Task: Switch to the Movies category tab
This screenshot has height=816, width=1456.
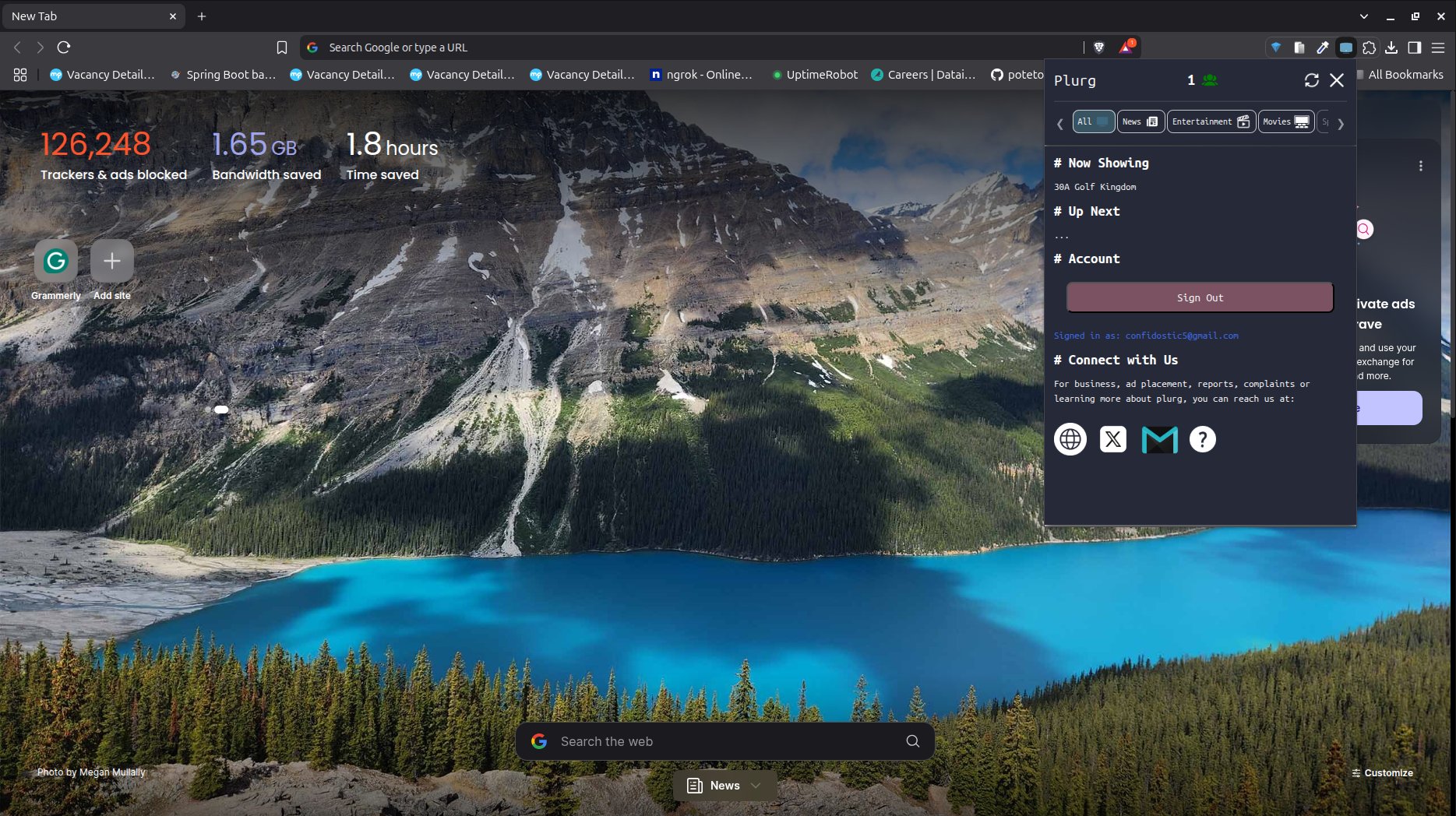Action: click(x=1285, y=121)
